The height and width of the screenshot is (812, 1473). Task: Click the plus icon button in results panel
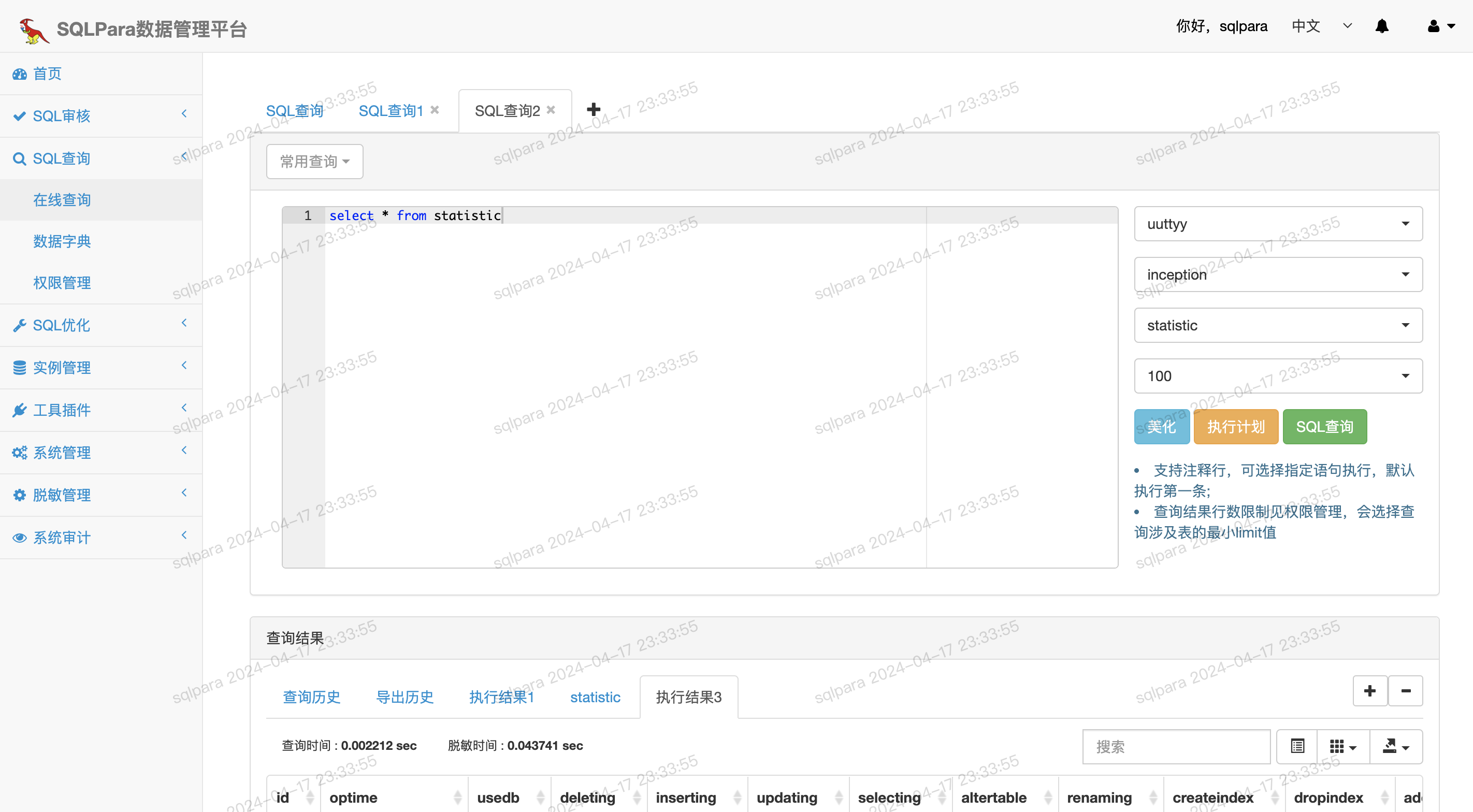point(1369,691)
